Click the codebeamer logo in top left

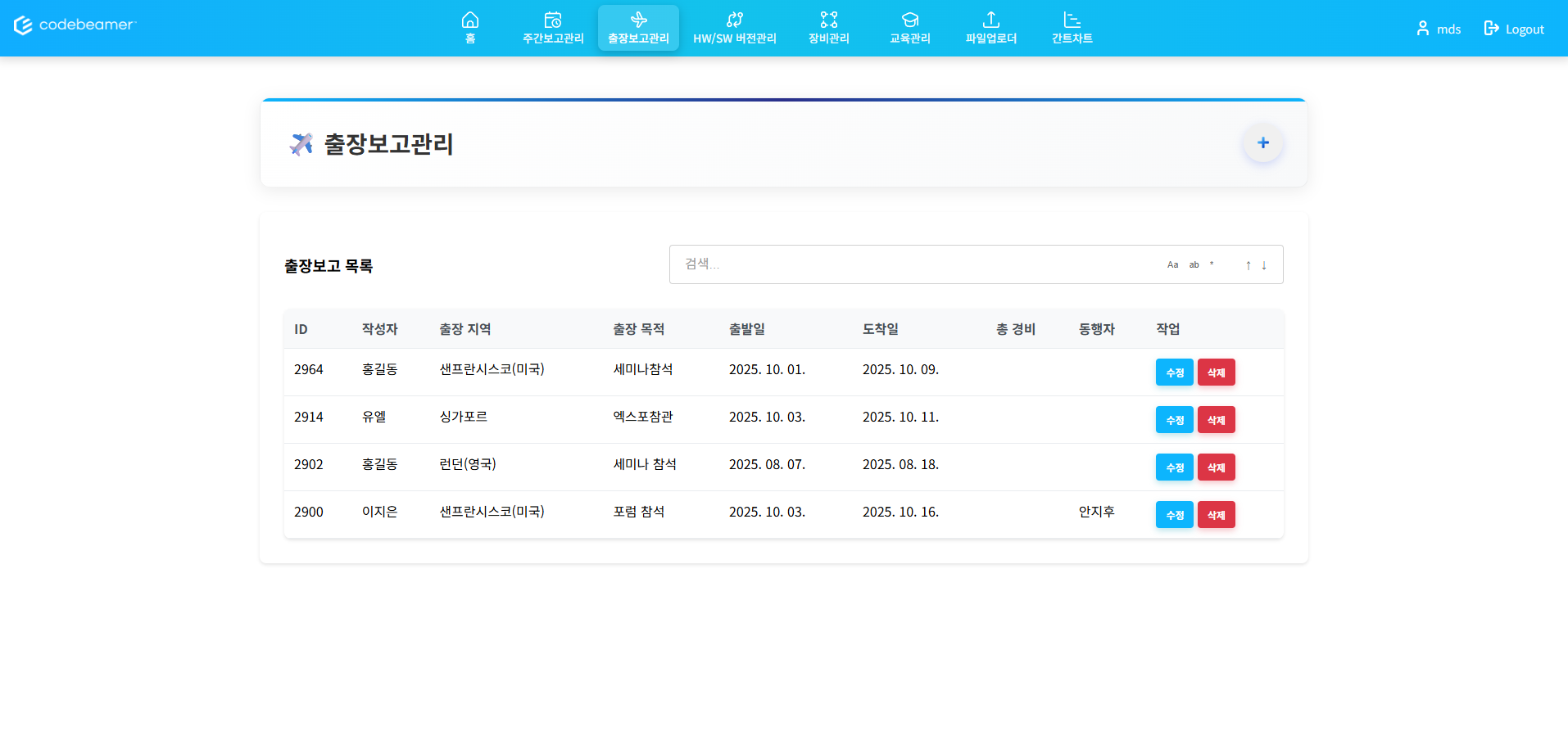75,25
